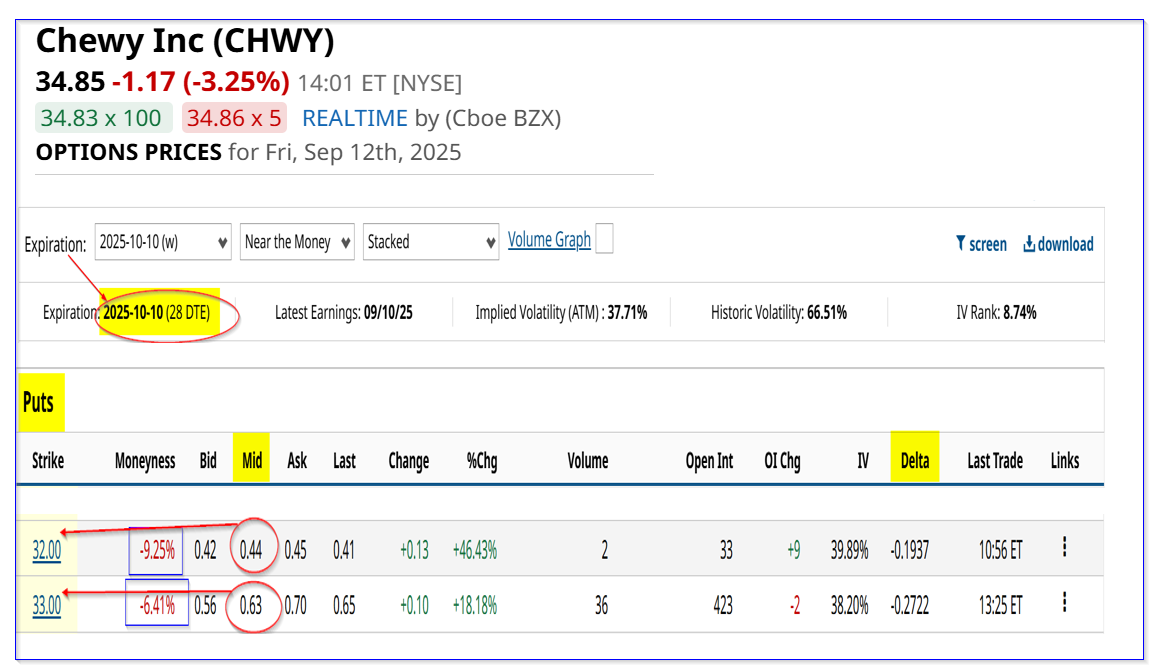Click the screen filter icon
This screenshot has width=1149, height=669.
click(961, 243)
